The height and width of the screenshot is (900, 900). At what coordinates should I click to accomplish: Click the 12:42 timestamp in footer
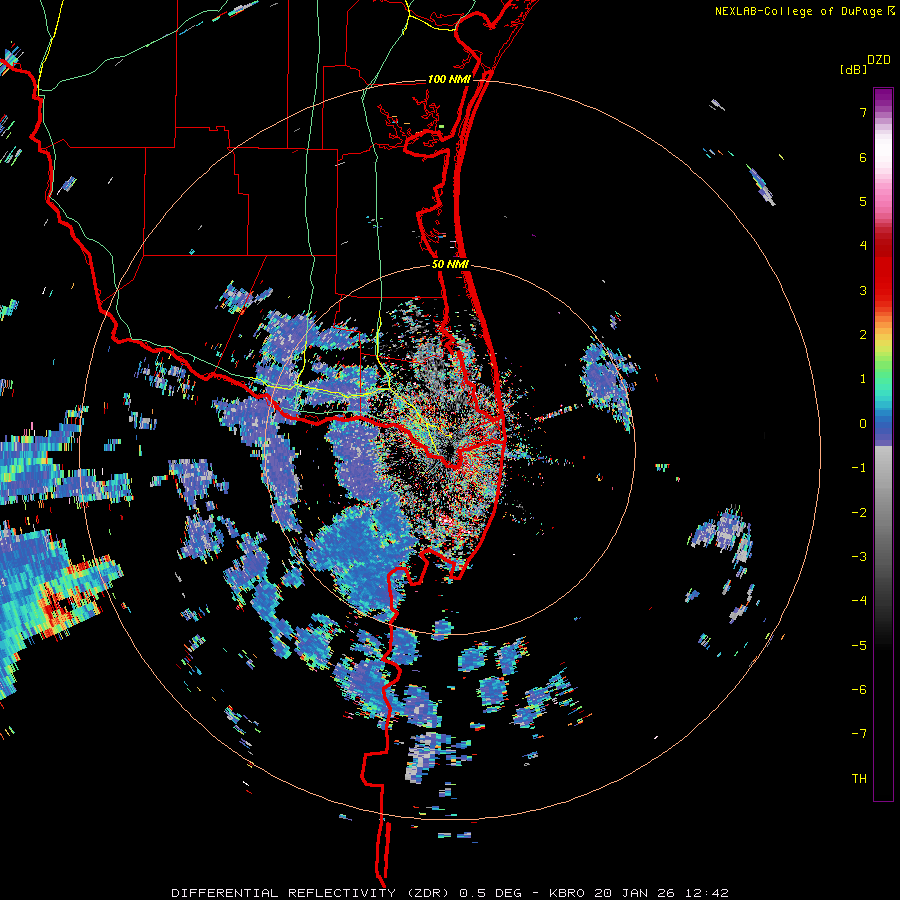click(x=709, y=893)
